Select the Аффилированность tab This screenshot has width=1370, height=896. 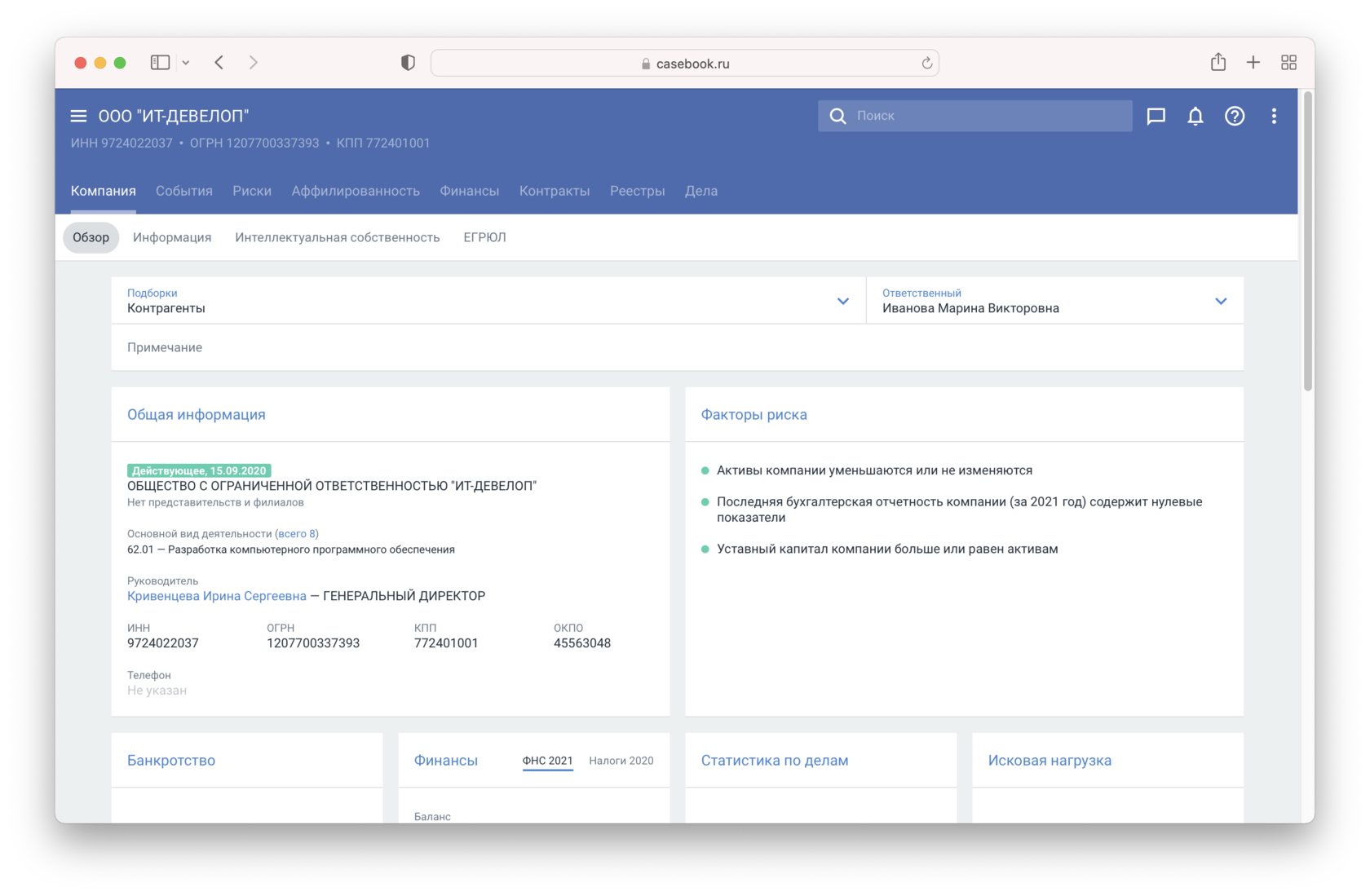tap(356, 191)
